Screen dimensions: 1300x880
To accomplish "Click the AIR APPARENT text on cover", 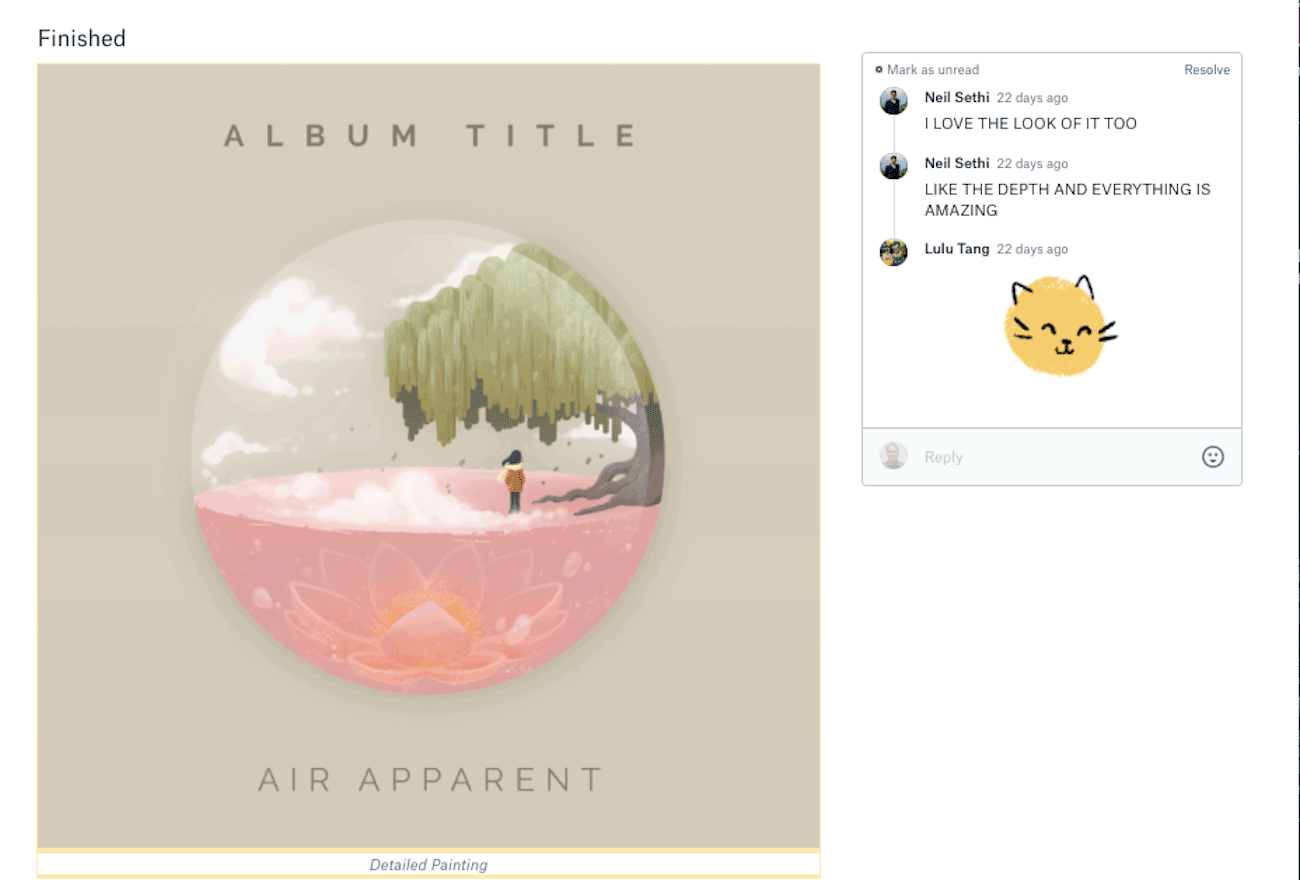I will point(431,780).
